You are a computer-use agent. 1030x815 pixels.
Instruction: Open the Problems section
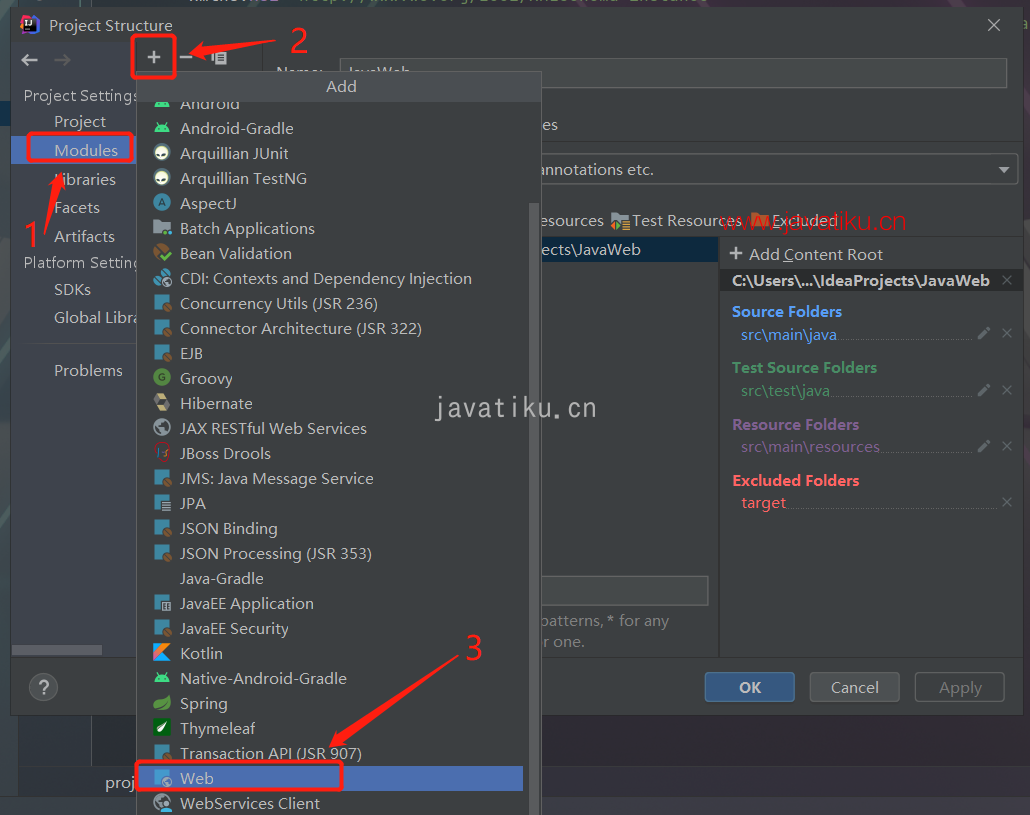point(88,370)
